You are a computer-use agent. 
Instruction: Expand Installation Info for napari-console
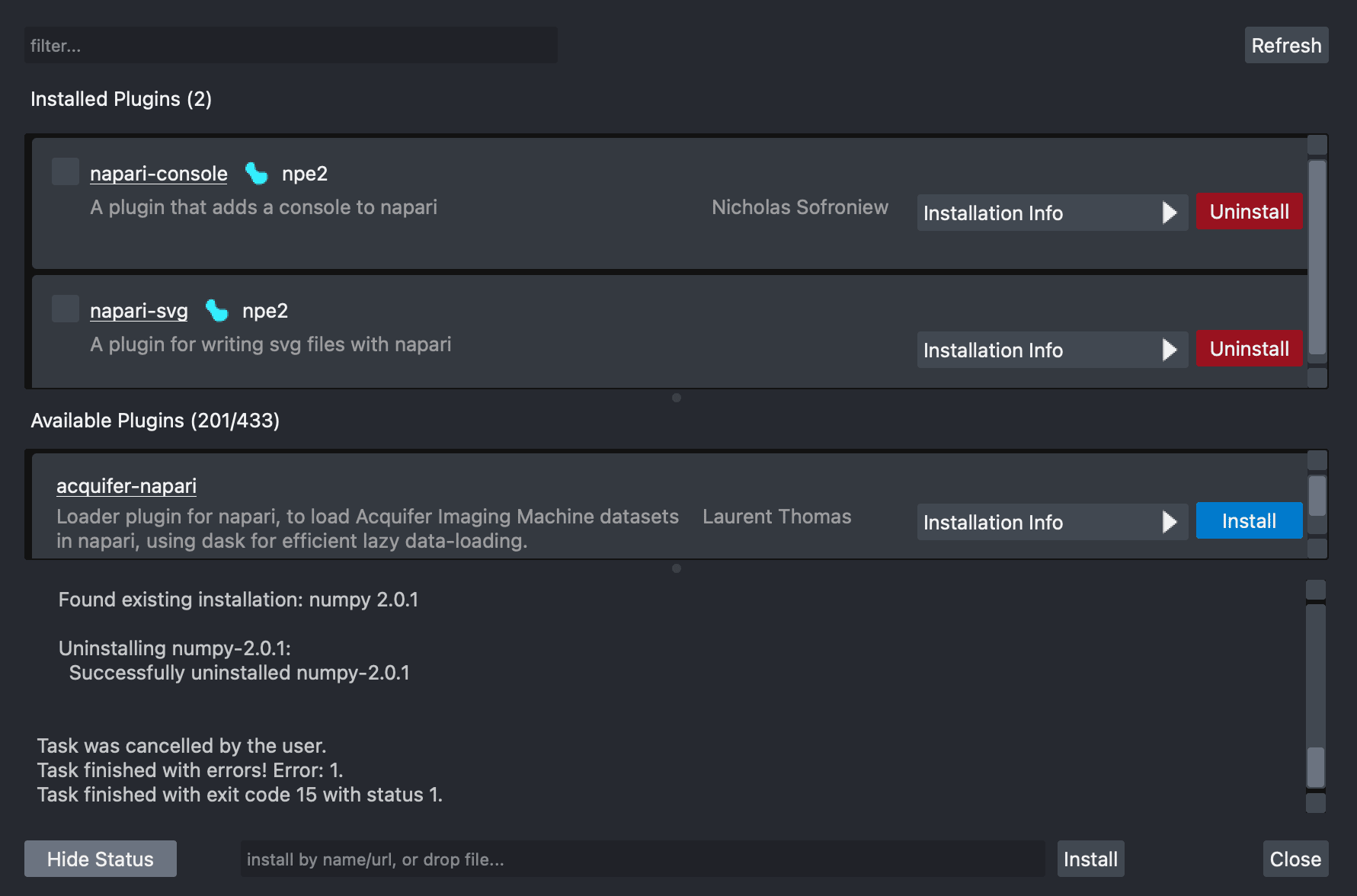1051,213
